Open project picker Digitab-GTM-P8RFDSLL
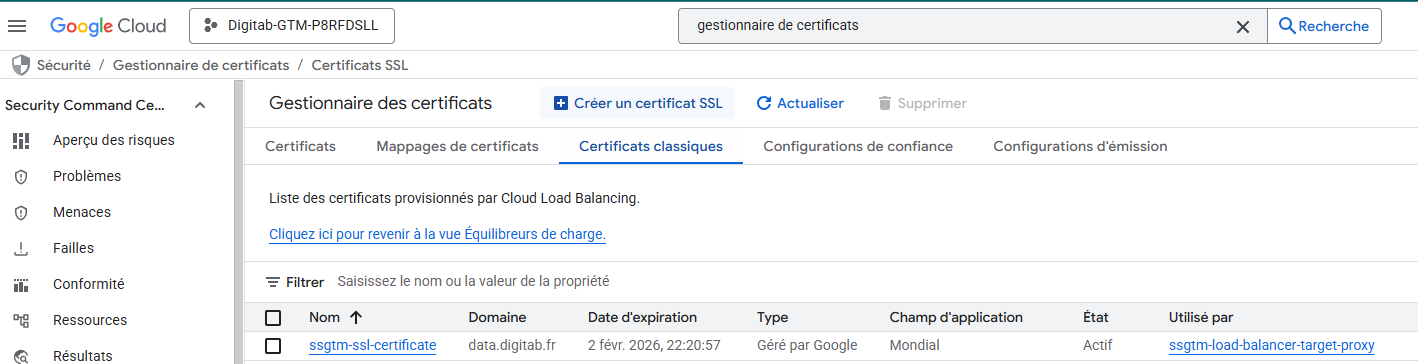This screenshot has height=364, width=1418. point(292,26)
